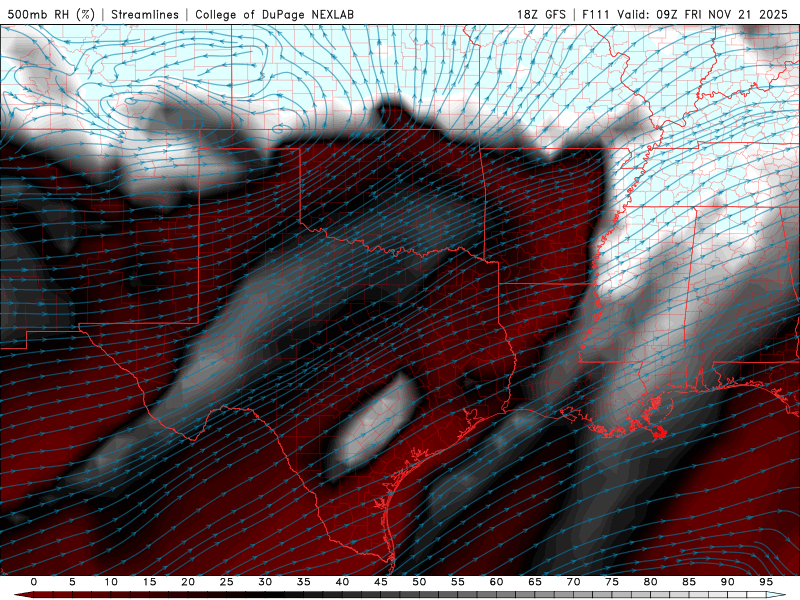Image resolution: width=800 pixels, height=600 pixels.
Task: Click the "50" label on the color scale
Action: tap(419, 582)
